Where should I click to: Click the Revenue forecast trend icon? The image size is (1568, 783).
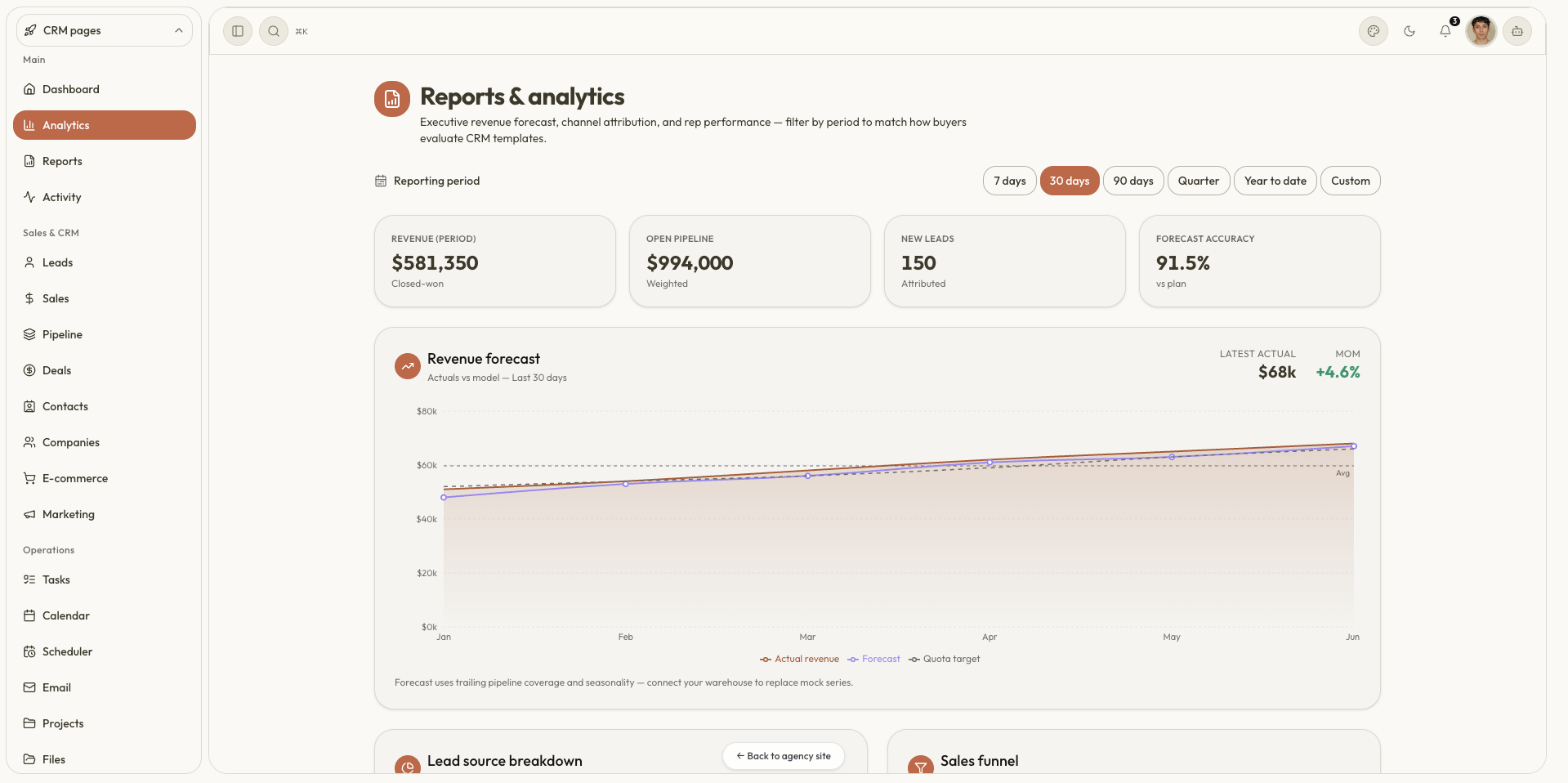point(408,366)
